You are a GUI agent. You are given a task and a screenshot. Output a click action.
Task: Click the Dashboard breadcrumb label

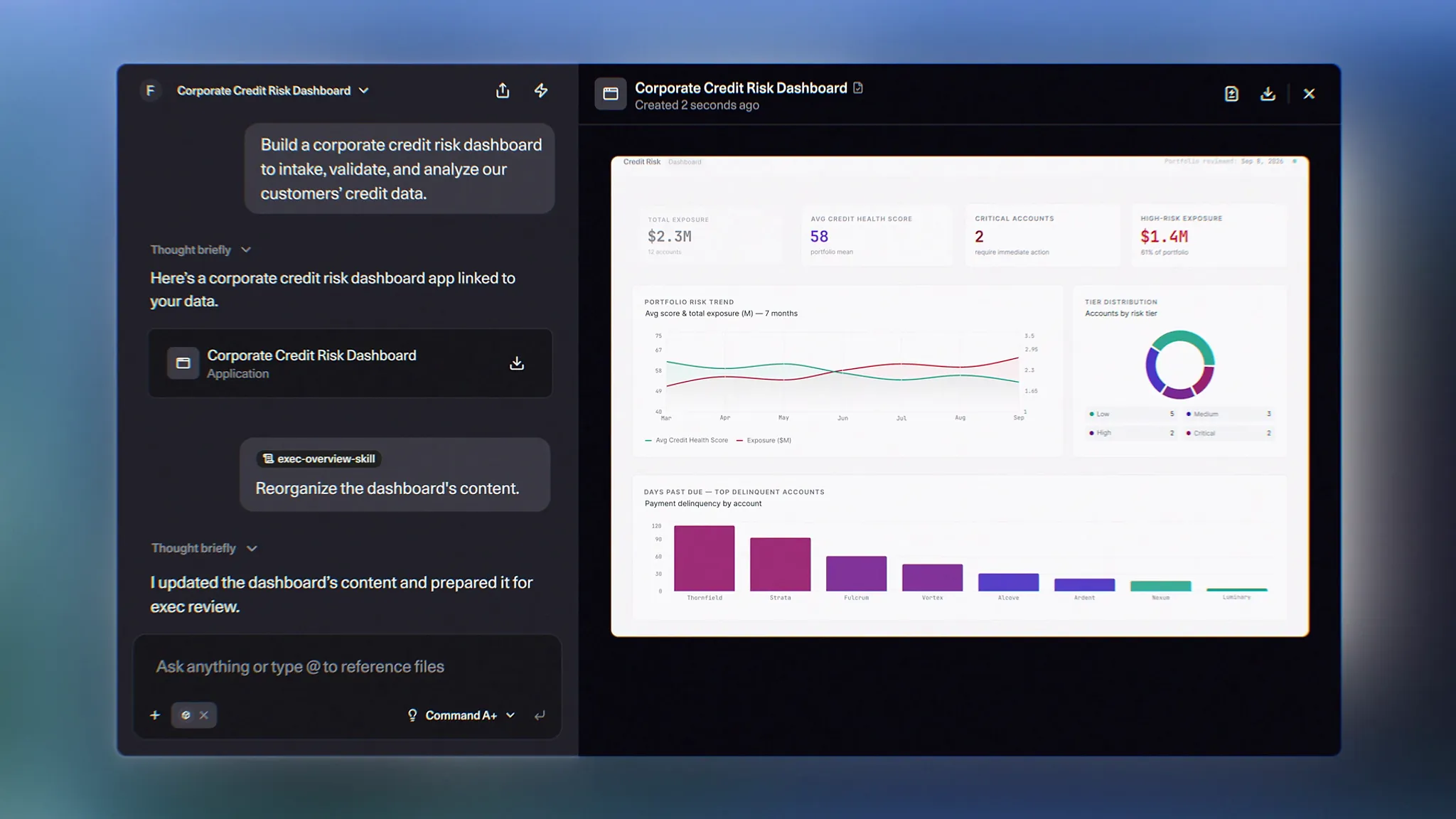click(685, 162)
